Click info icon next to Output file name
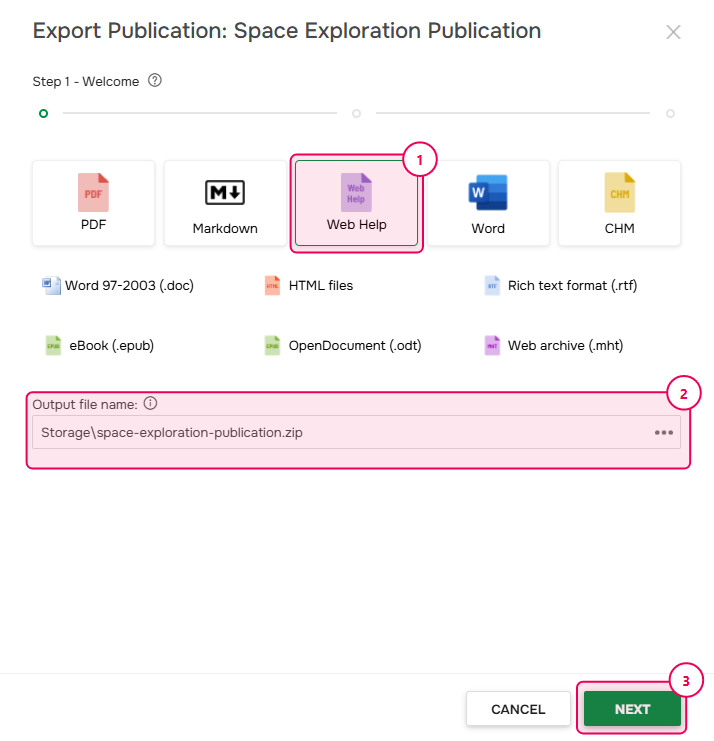Viewport: 714px width, 741px height. pyautogui.click(x=150, y=404)
